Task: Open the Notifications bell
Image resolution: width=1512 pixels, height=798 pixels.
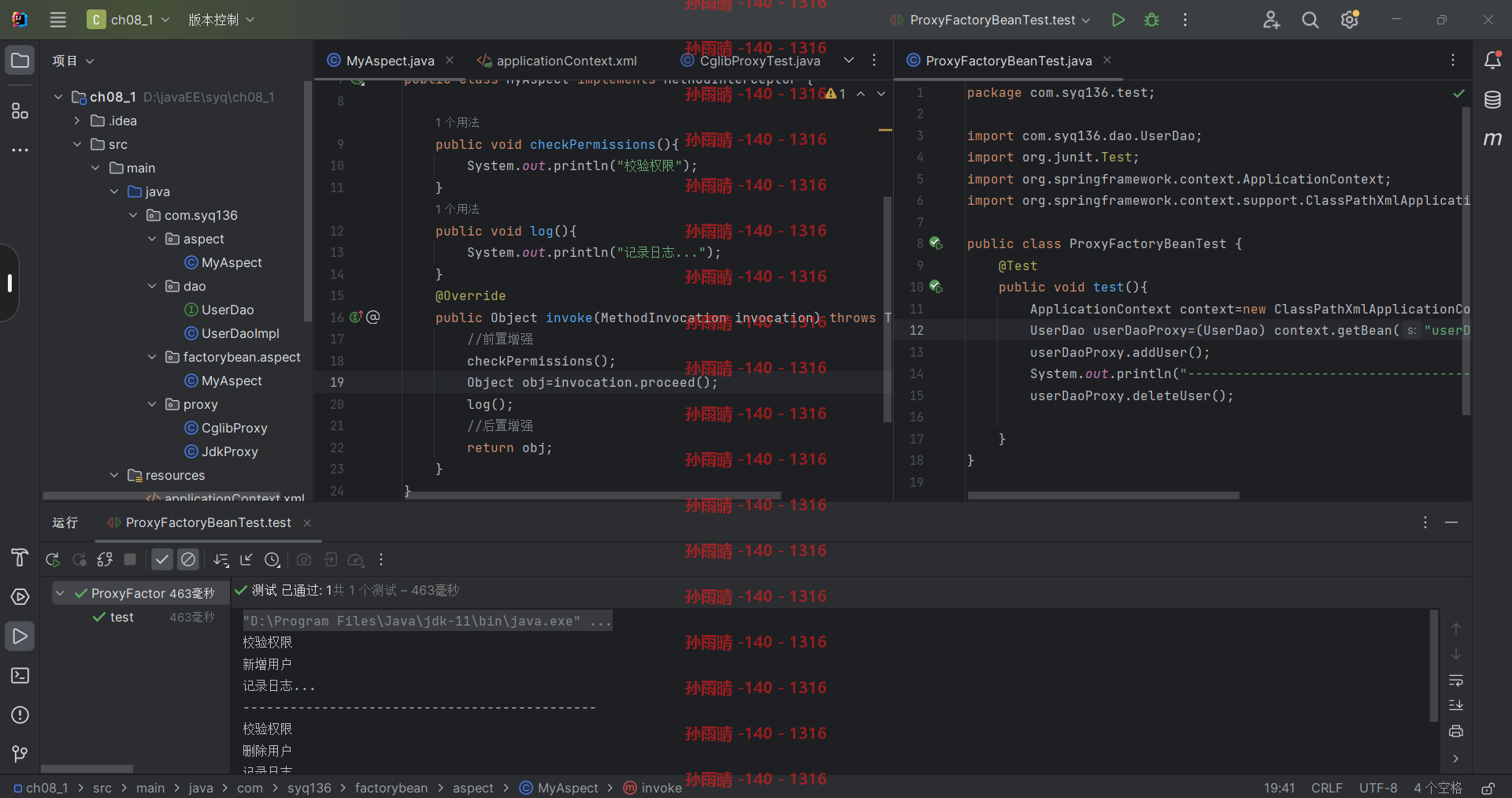Action: (x=1492, y=60)
